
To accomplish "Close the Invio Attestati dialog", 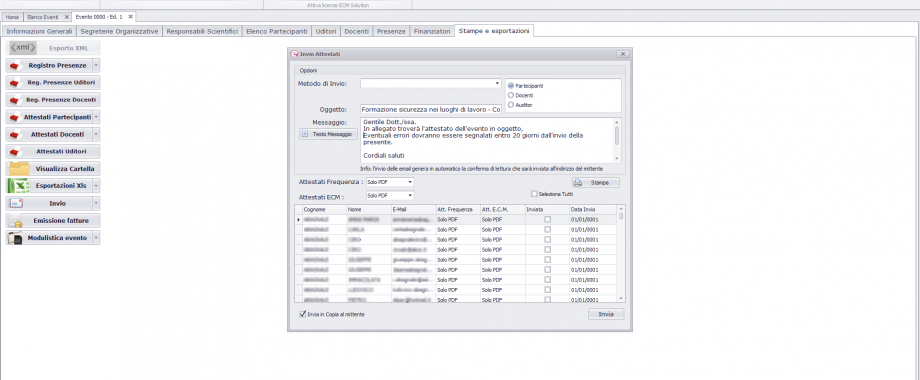I will click(x=623, y=54).
